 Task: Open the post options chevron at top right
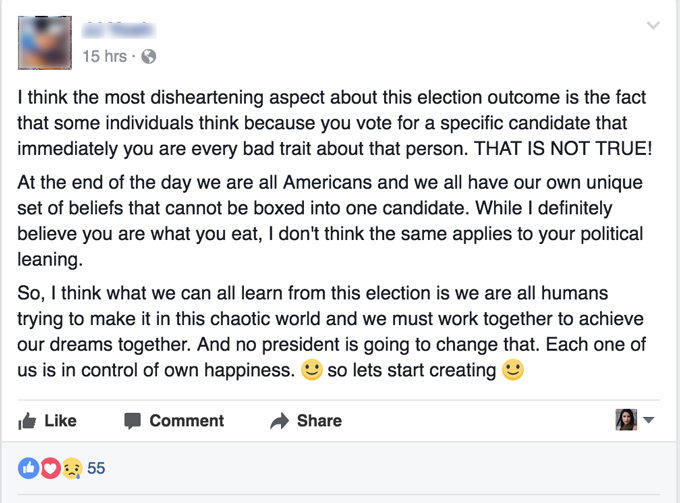(653, 26)
